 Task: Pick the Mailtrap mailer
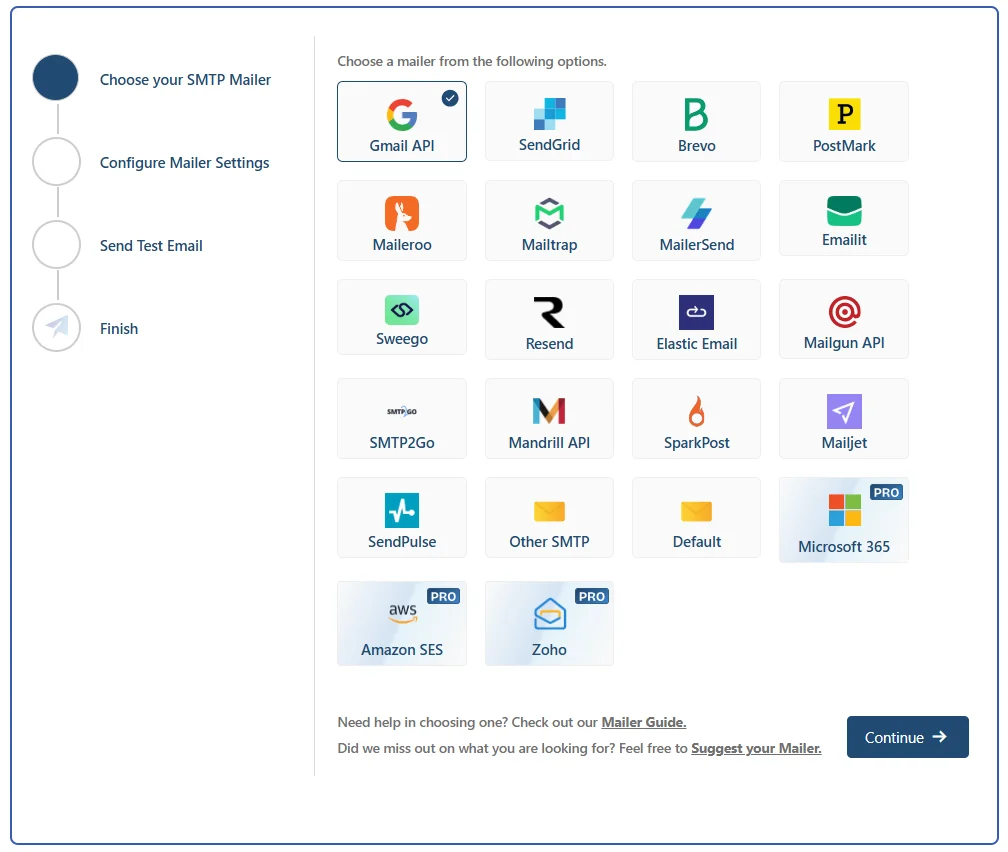[548, 220]
